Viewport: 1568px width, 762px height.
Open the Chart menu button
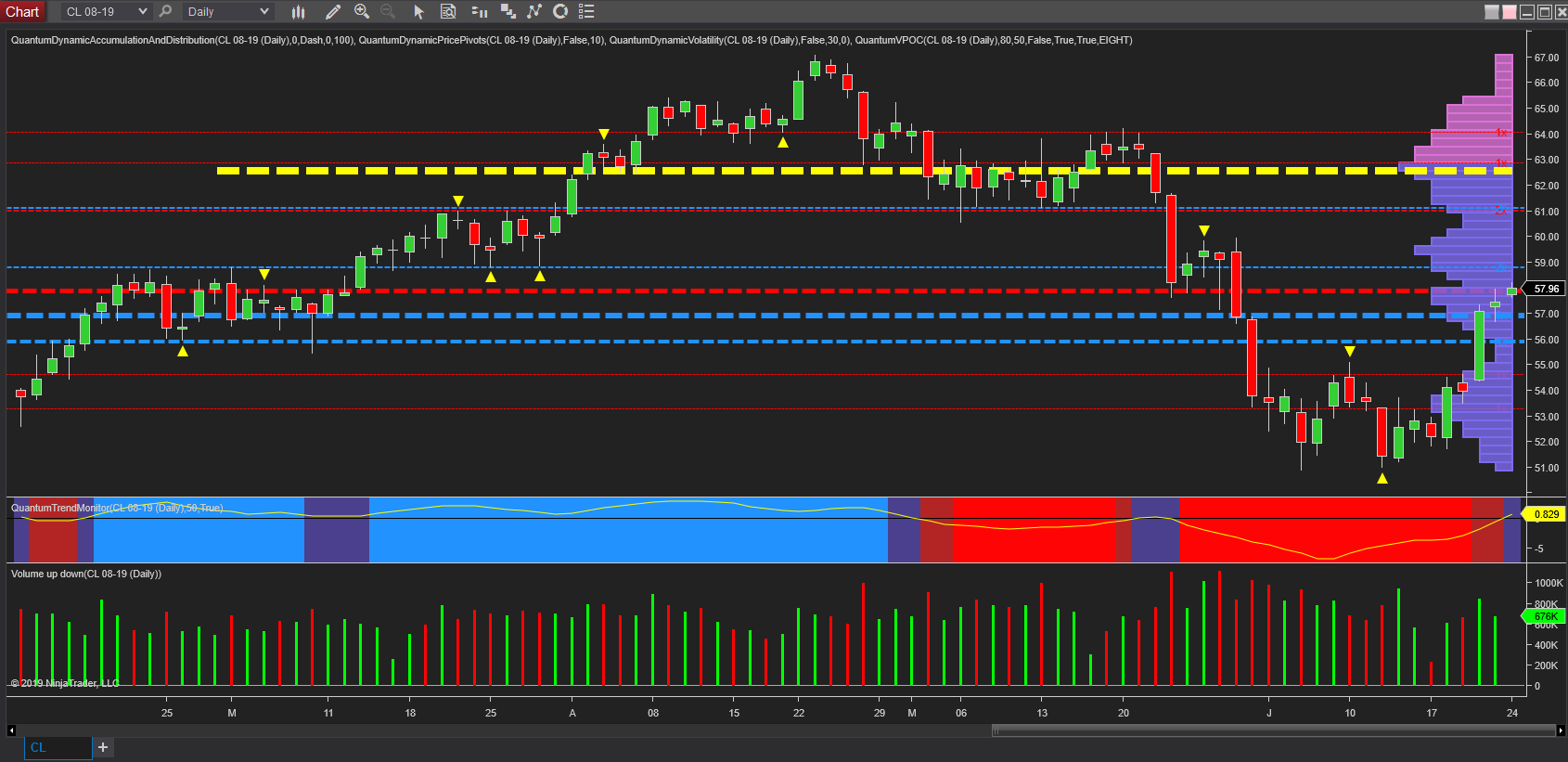click(x=22, y=11)
